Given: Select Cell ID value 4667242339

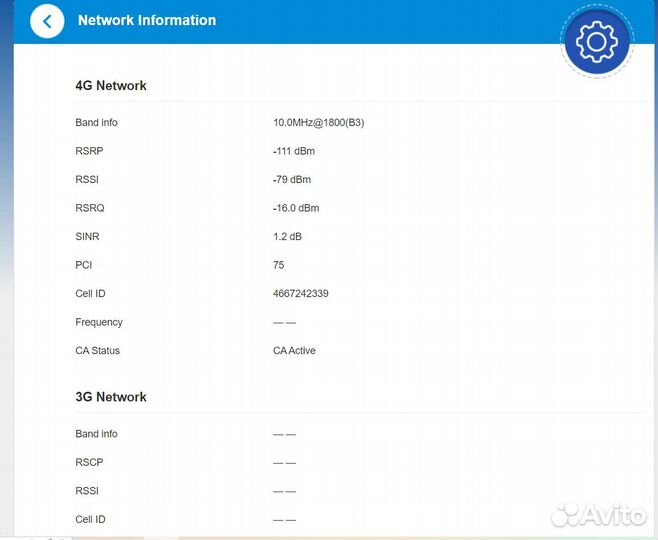Looking at the screenshot, I should [300, 294].
